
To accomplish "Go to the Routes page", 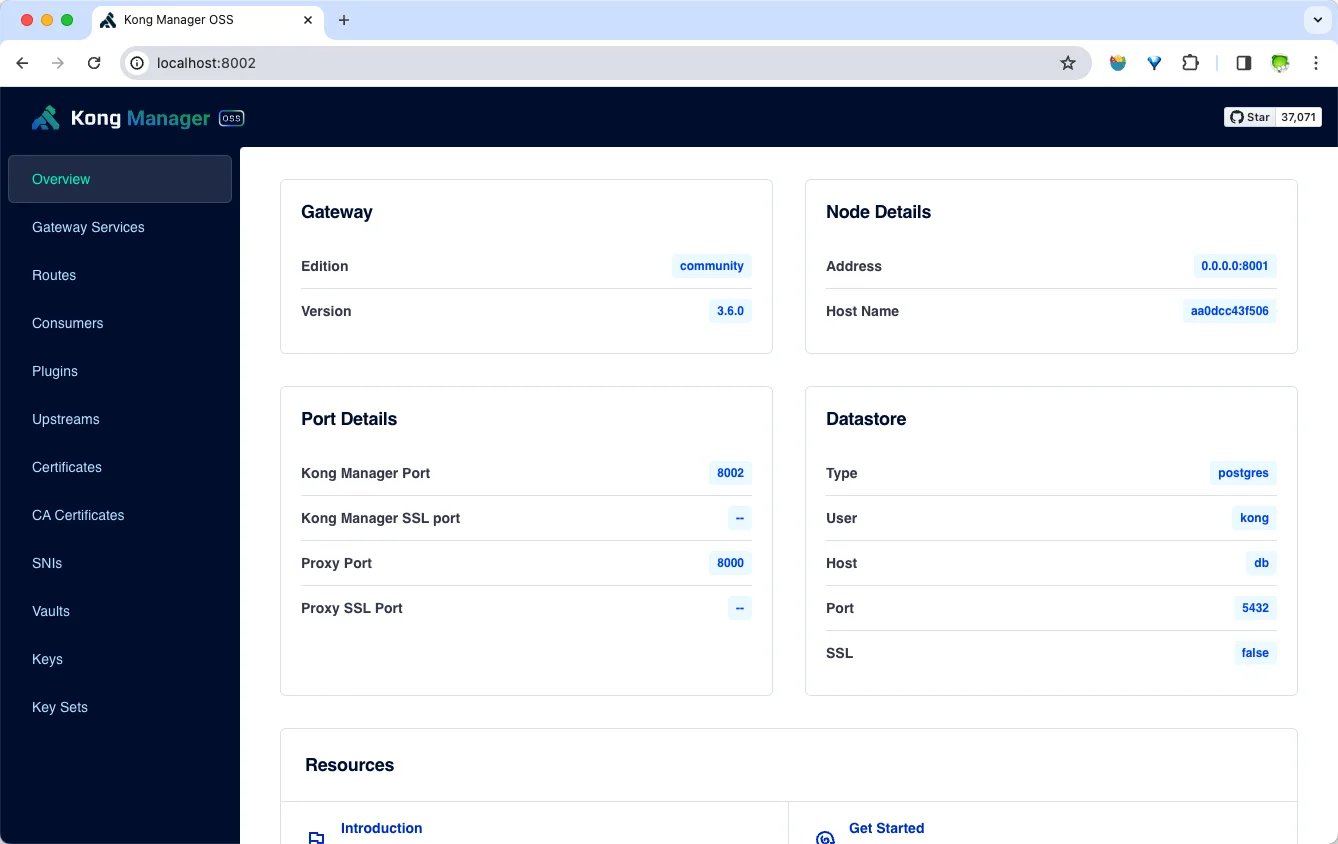I will click(x=54, y=275).
